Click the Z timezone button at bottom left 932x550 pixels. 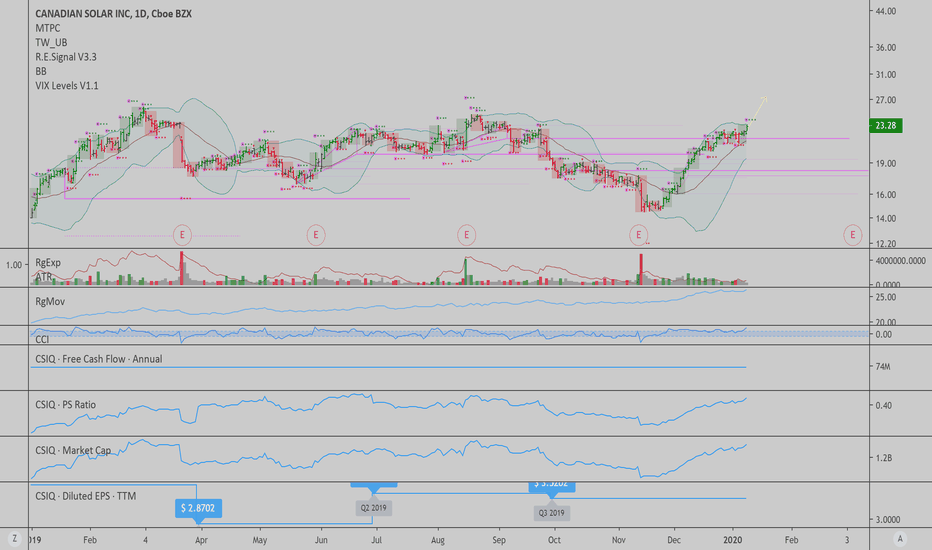(14, 539)
